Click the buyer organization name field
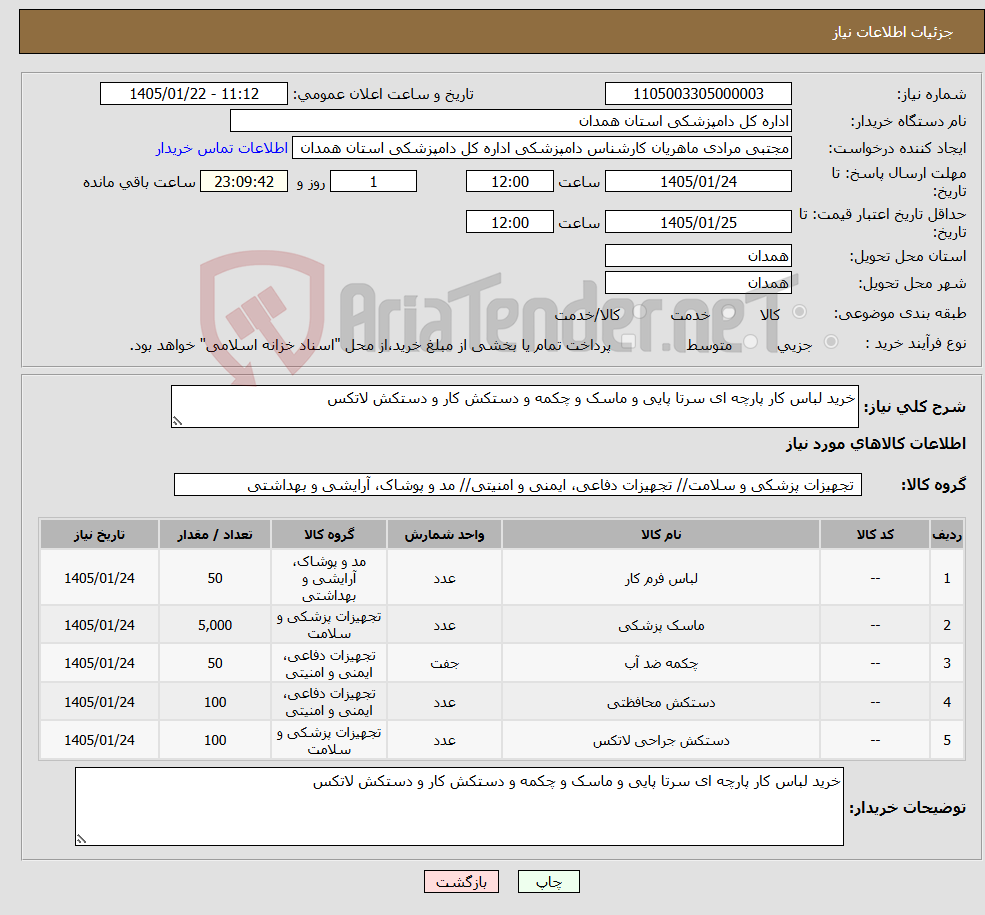985x915 pixels. click(x=511, y=121)
